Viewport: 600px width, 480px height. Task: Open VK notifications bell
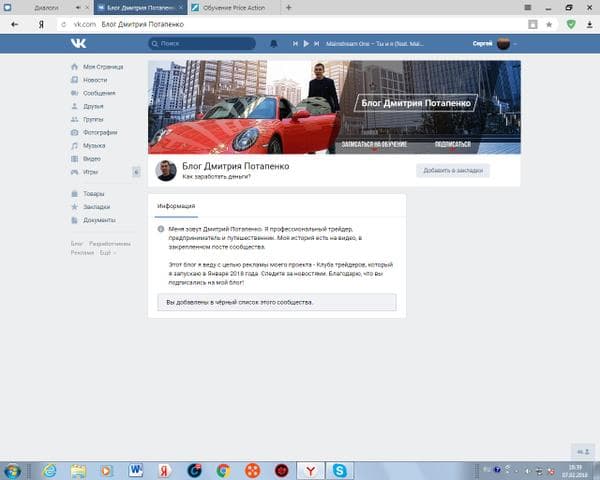(x=274, y=44)
